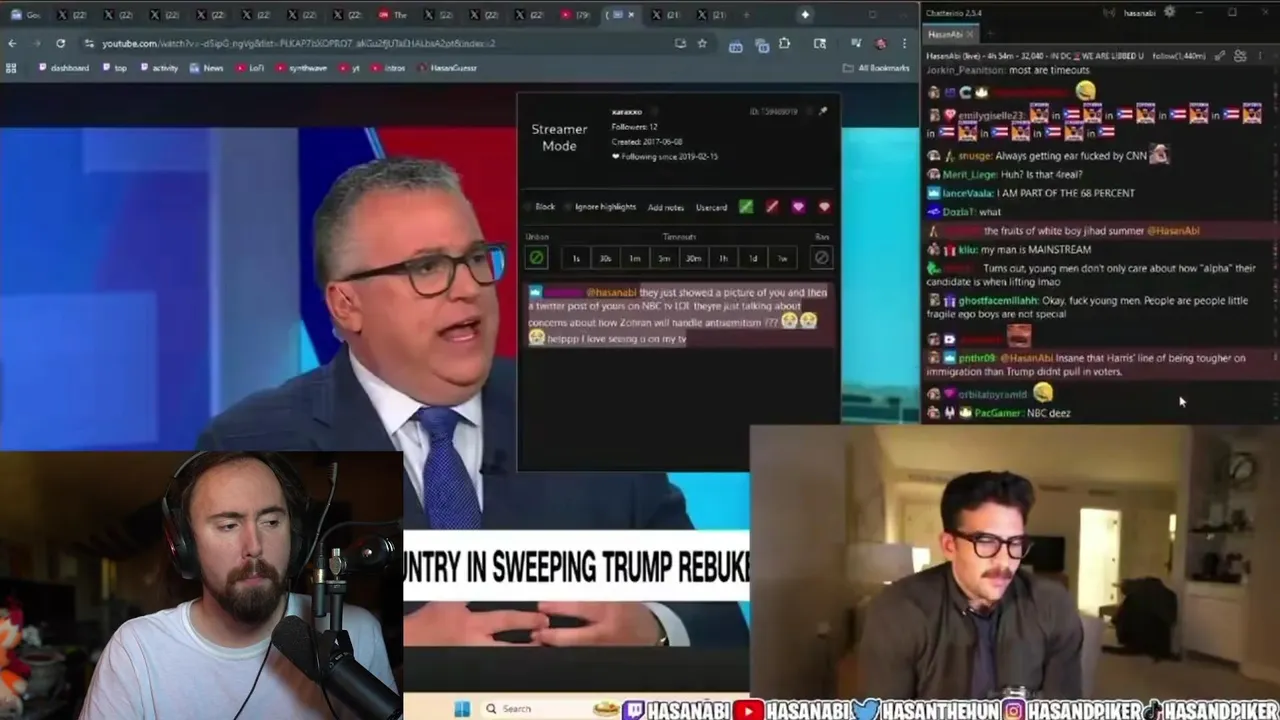This screenshot has height=720, width=1280.
Task: Open the activity bookmark
Action: (159, 68)
